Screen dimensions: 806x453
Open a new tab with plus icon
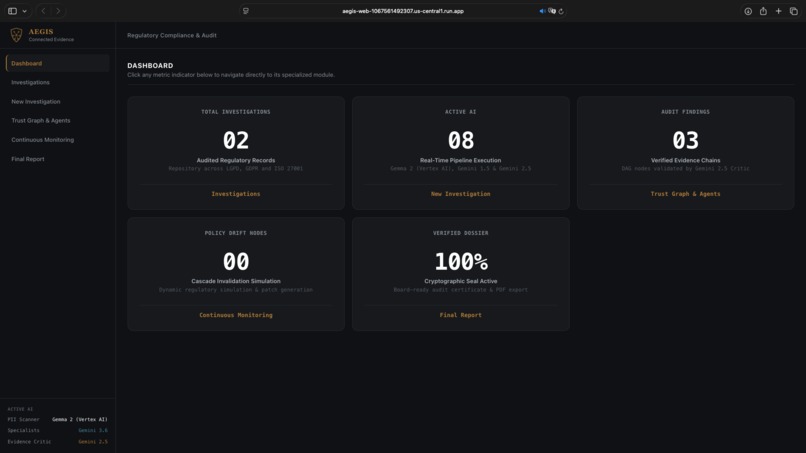[778, 11]
